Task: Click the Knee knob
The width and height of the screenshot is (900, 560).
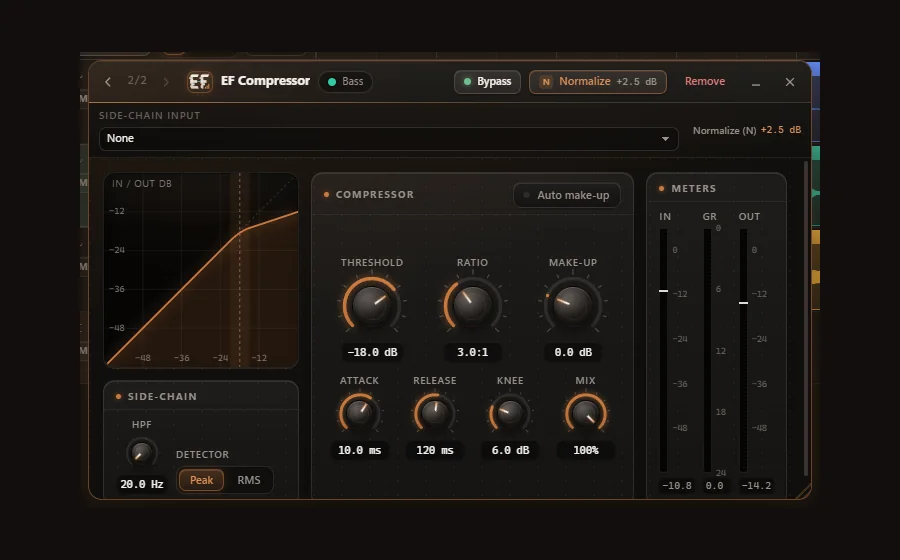Action: pos(510,412)
